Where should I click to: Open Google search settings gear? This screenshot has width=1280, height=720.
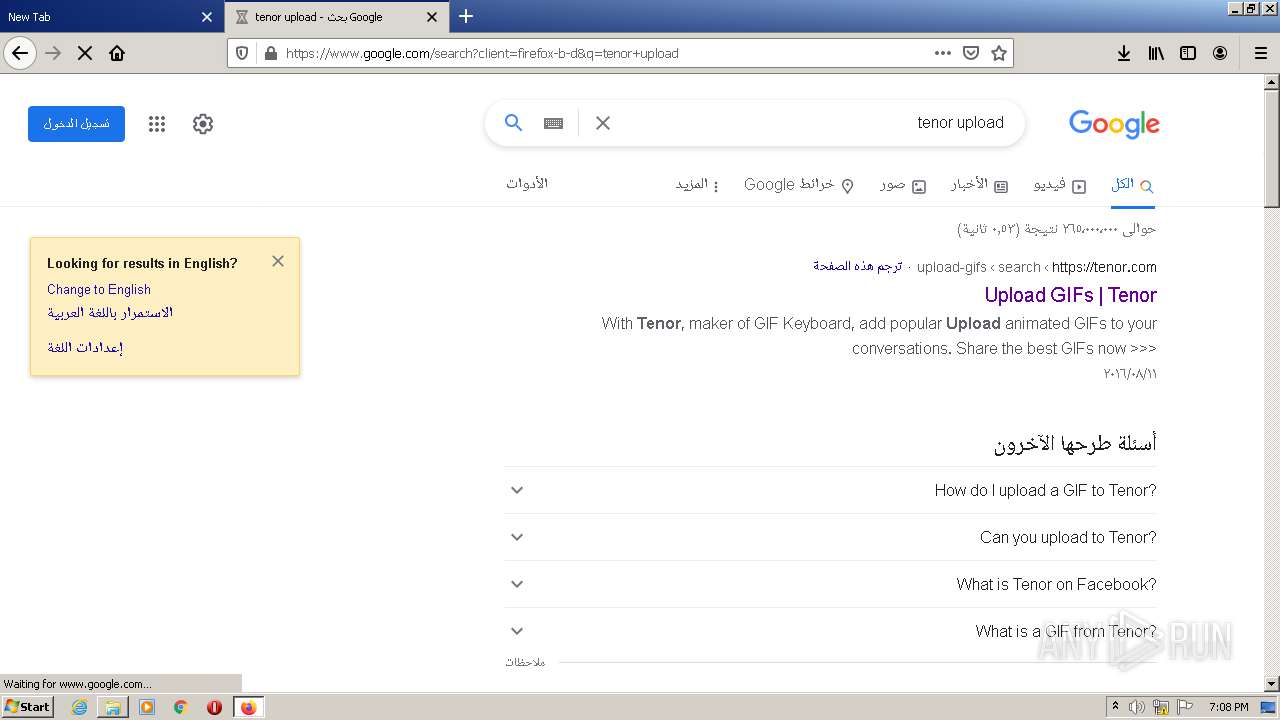click(x=203, y=124)
